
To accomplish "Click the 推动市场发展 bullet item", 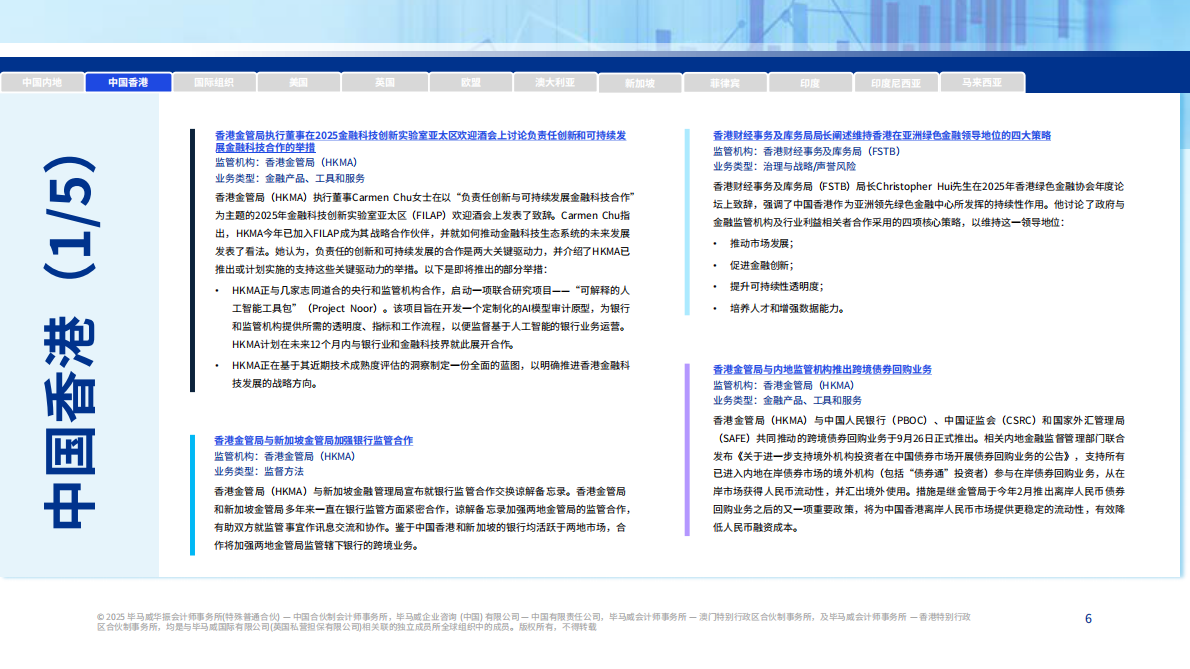I will coord(761,243).
